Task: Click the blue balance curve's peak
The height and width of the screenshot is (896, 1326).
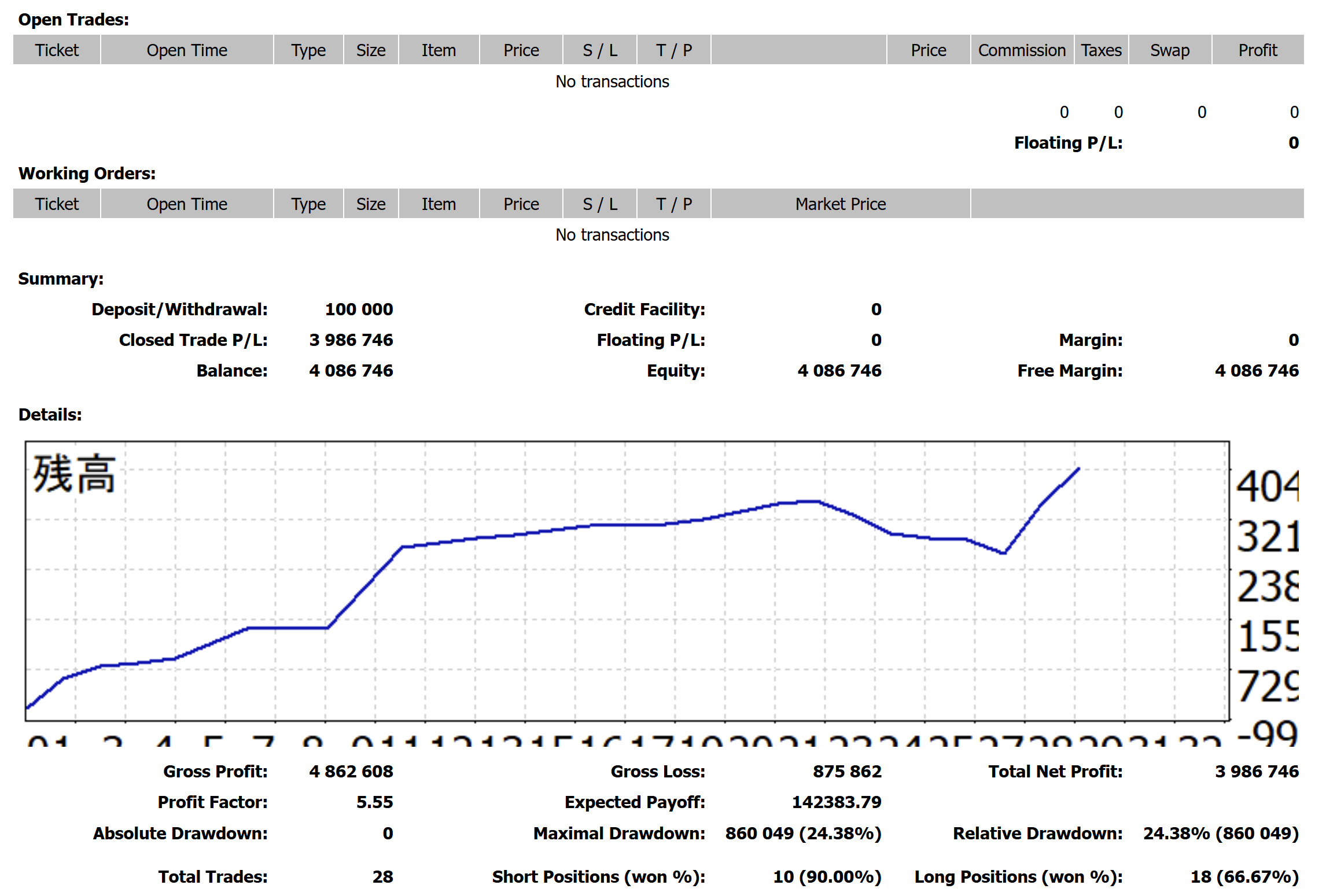Action: tap(1078, 469)
